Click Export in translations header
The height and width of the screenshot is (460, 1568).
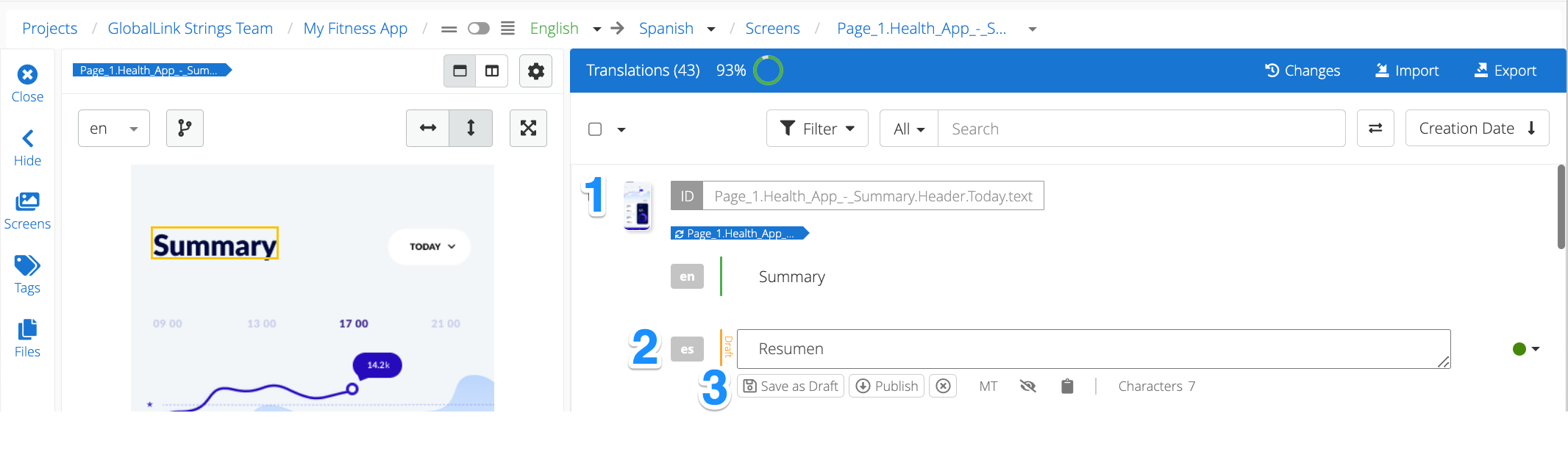[x=1505, y=71]
